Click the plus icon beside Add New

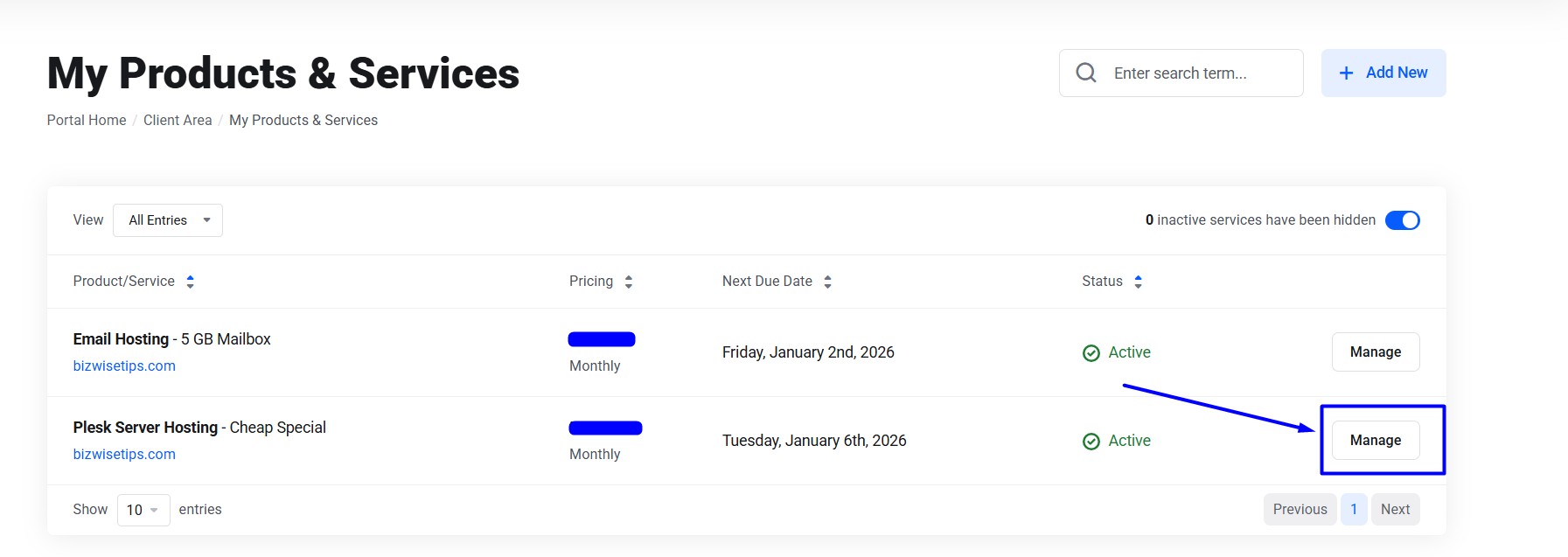(1347, 73)
